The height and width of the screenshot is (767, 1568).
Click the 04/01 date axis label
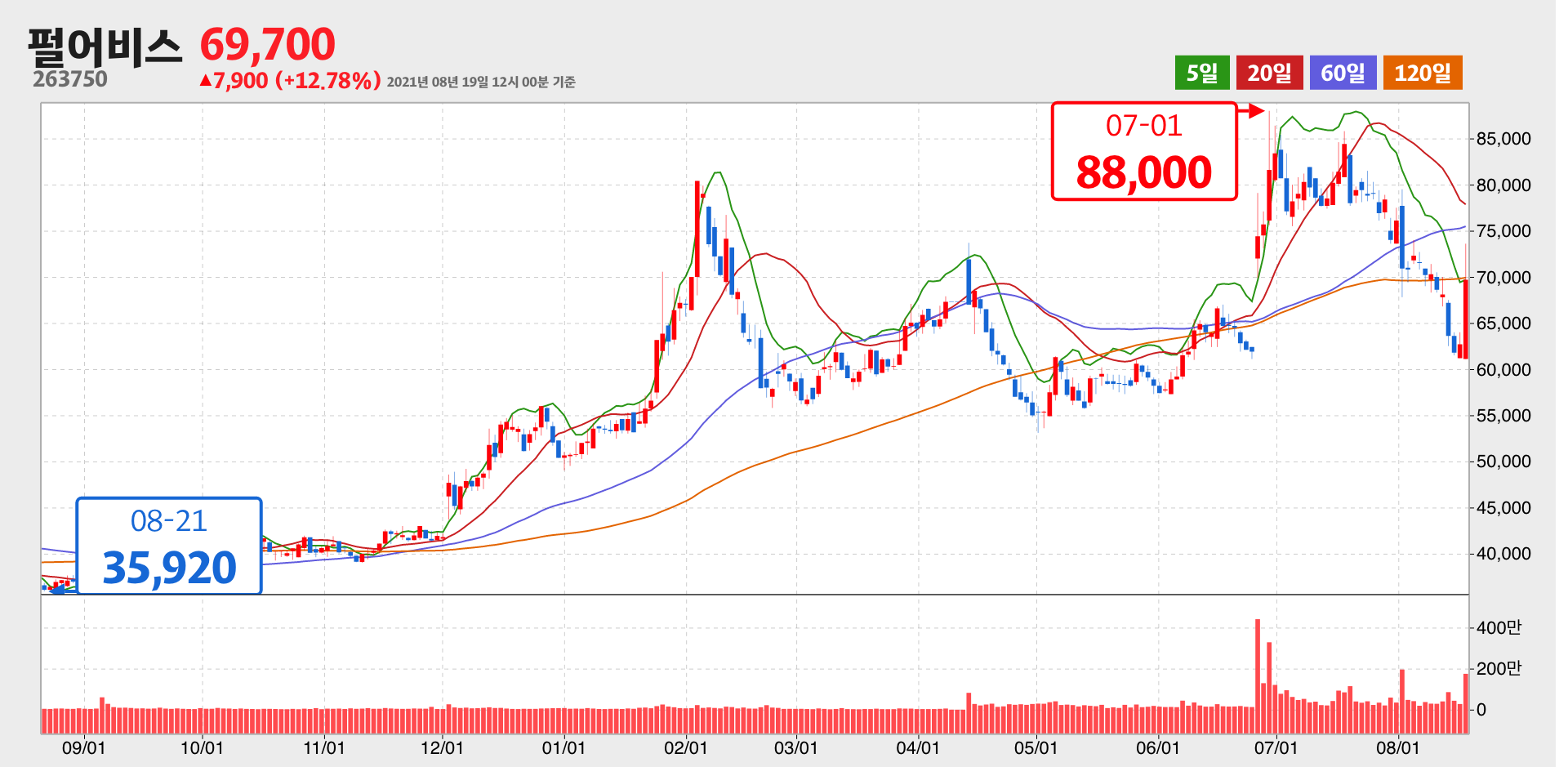pos(918,748)
